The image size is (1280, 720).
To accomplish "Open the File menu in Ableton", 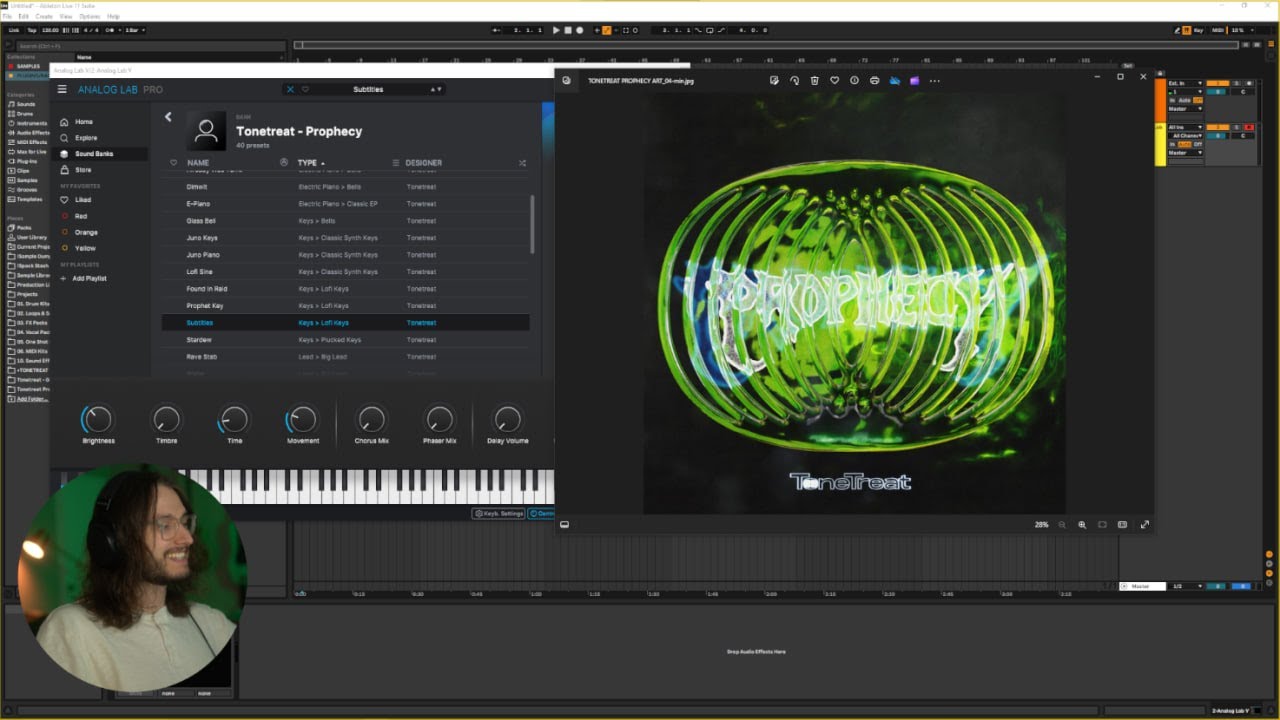I will (x=8, y=17).
